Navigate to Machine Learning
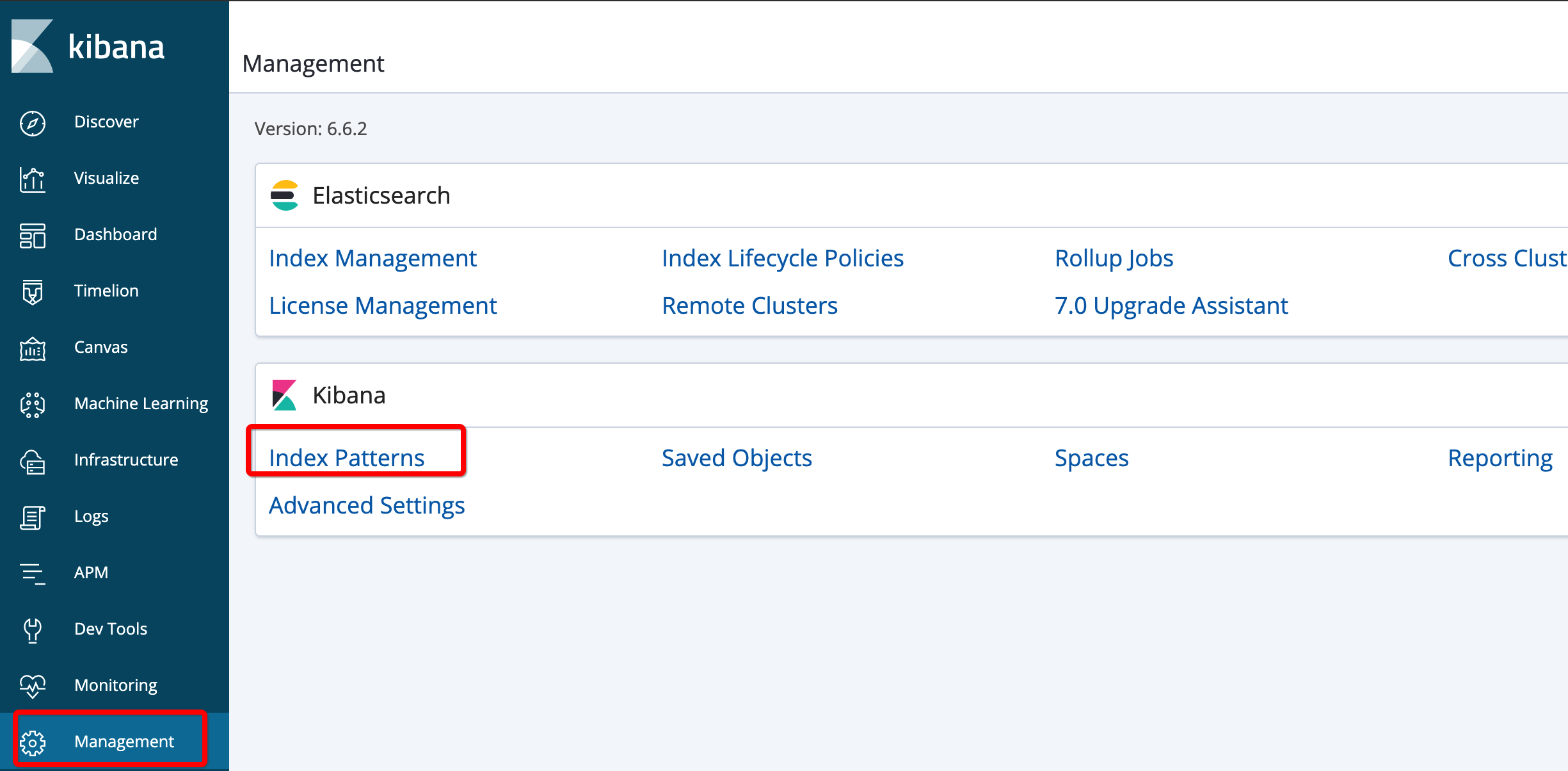Image resolution: width=1568 pixels, height=771 pixels. [141, 403]
